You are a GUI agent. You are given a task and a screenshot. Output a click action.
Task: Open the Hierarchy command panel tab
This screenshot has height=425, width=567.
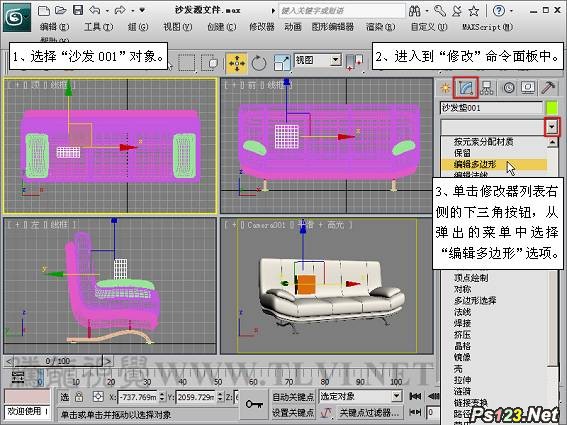(x=487, y=88)
